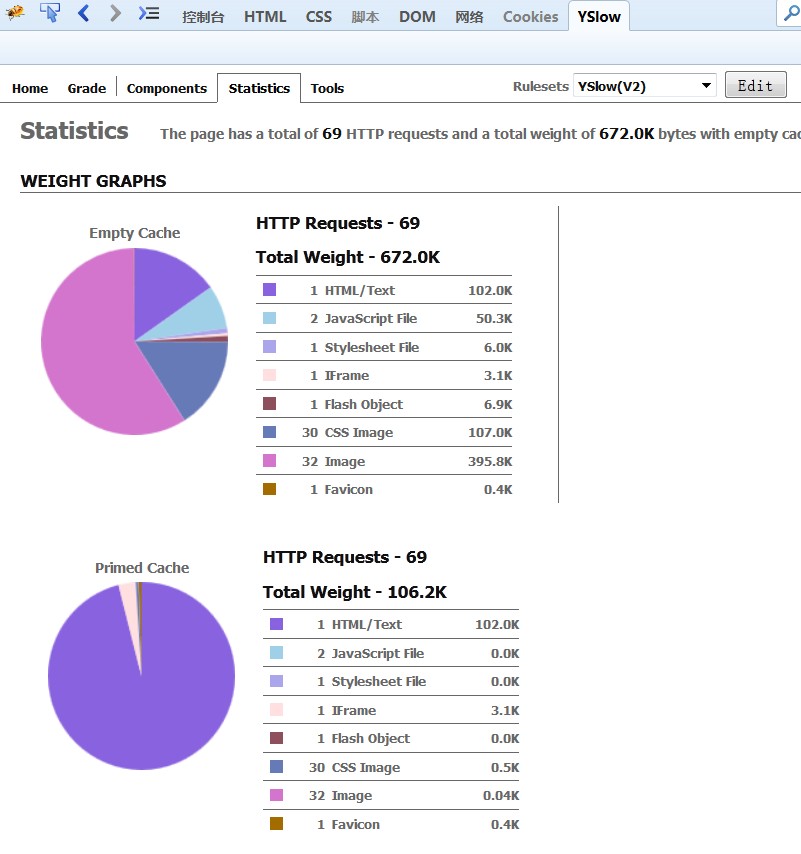Click the forward arrow in Firebug toolbar
801x854 pixels.
[x=115, y=14]
